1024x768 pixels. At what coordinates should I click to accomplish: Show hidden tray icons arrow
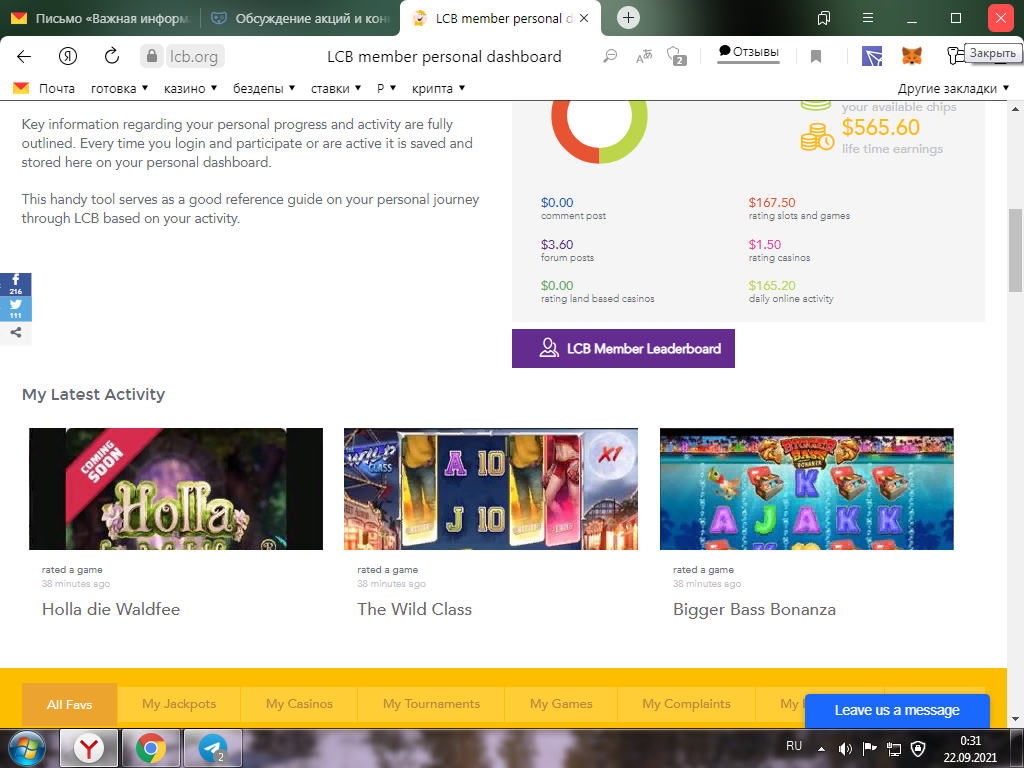pos(822,749)
